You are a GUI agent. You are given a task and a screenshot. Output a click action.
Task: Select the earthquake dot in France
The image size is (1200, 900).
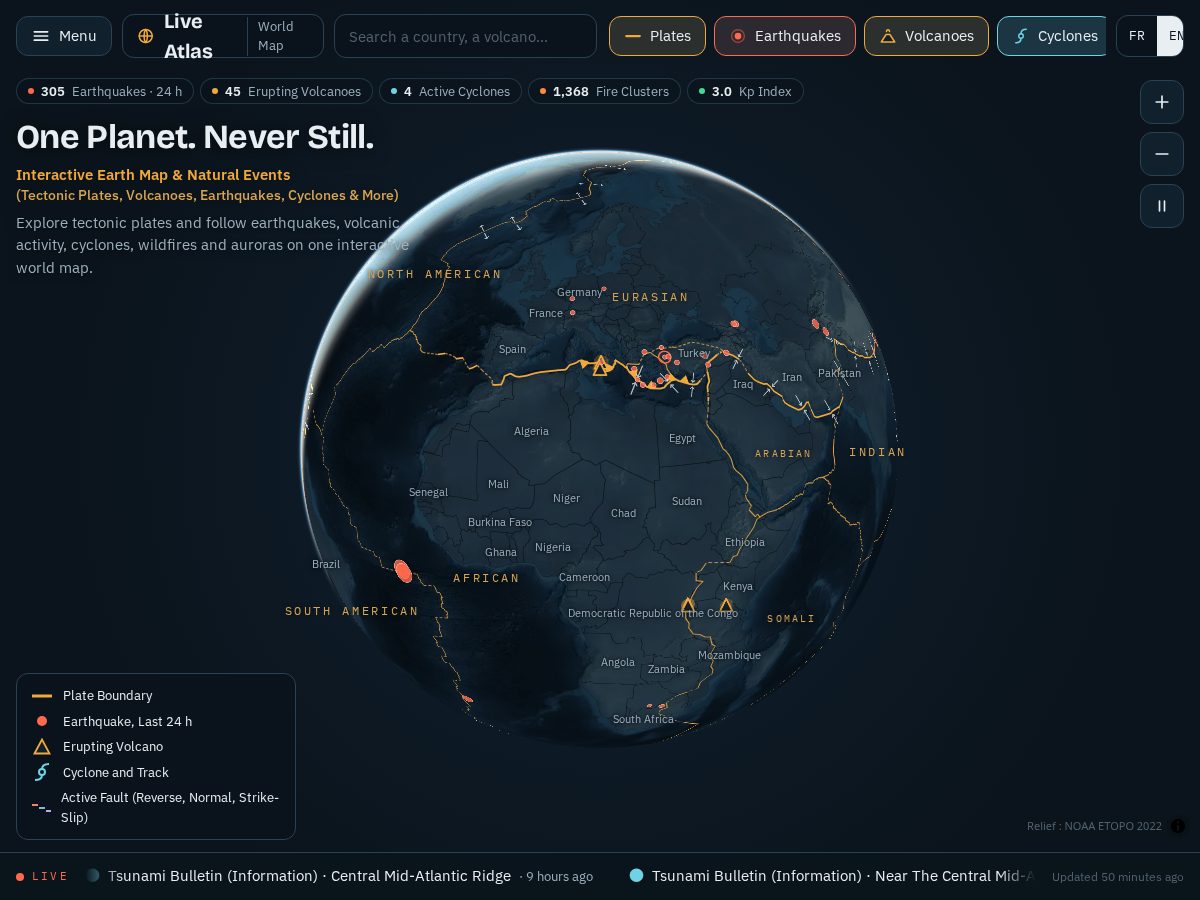(x=572, y=313)
